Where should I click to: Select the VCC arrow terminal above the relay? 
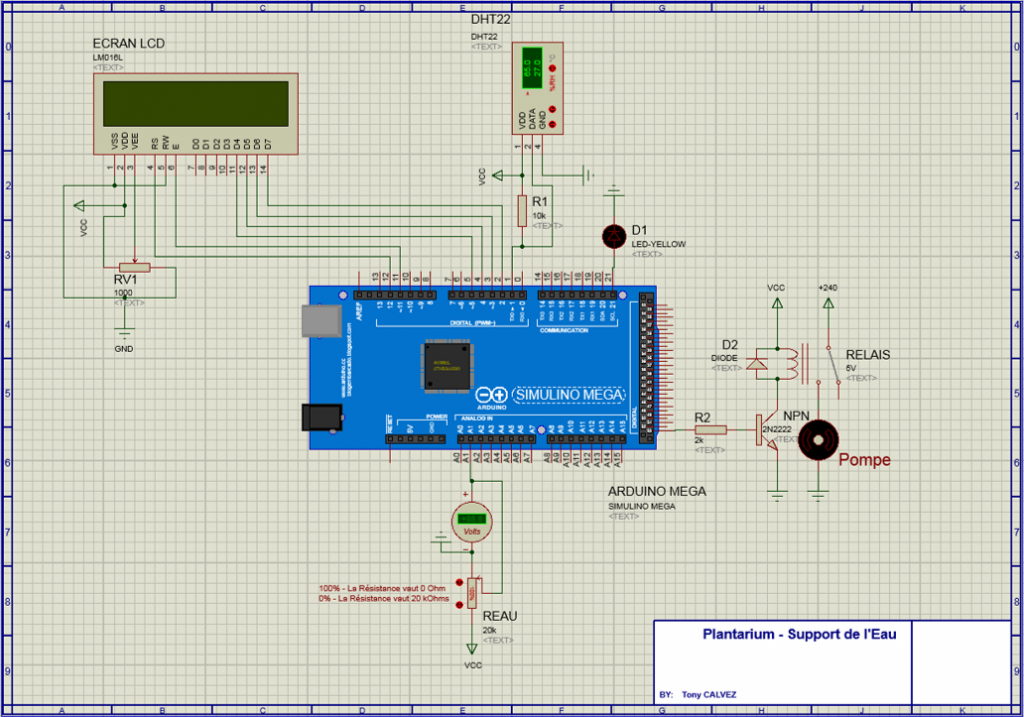777,304
